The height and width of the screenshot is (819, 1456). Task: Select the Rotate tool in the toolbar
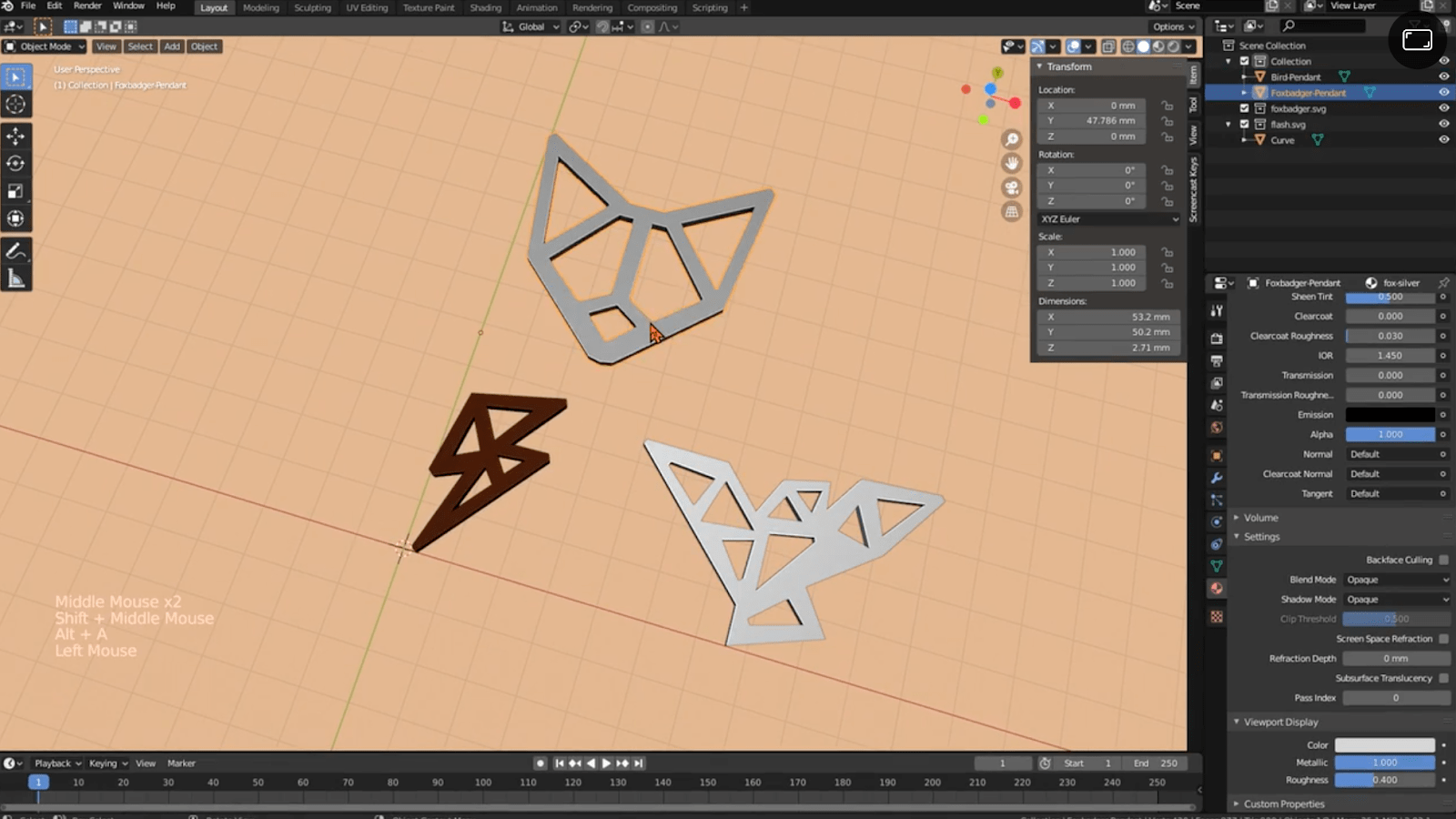(16, 163)
